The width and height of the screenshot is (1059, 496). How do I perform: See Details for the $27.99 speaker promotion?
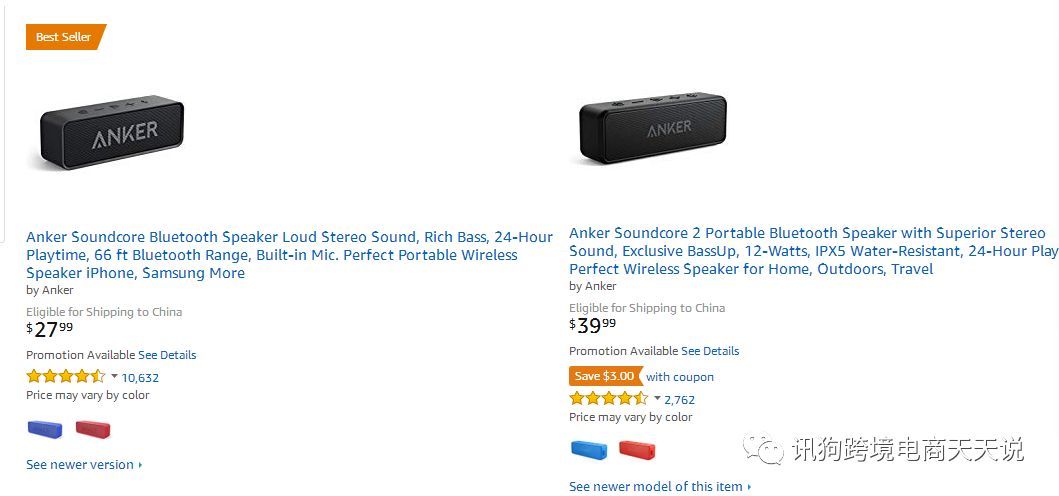tap(167, 355)
